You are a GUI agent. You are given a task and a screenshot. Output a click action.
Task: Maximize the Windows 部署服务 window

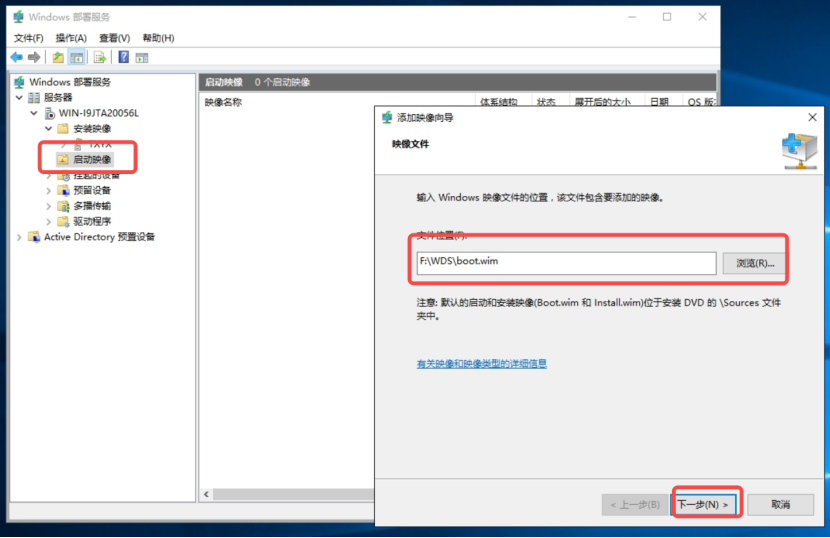667,17
